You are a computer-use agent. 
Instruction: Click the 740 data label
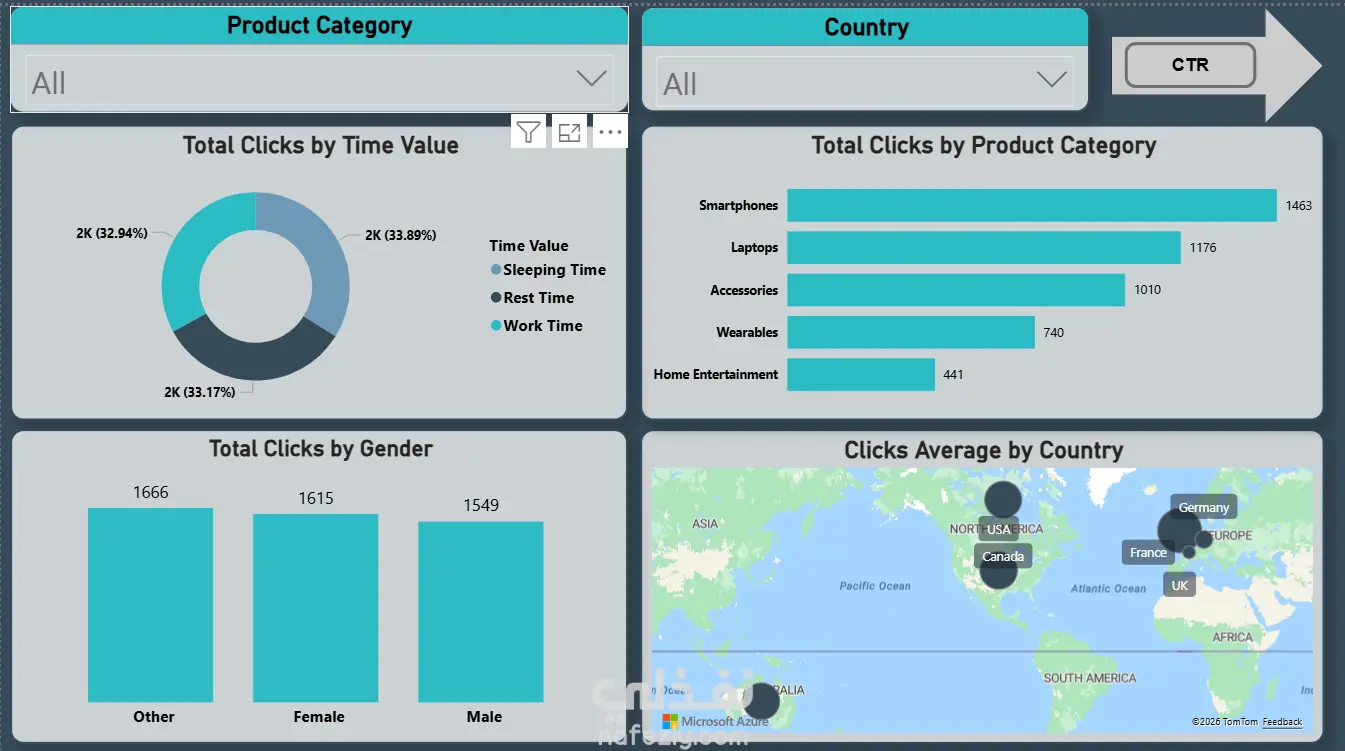click(1054, 333)
